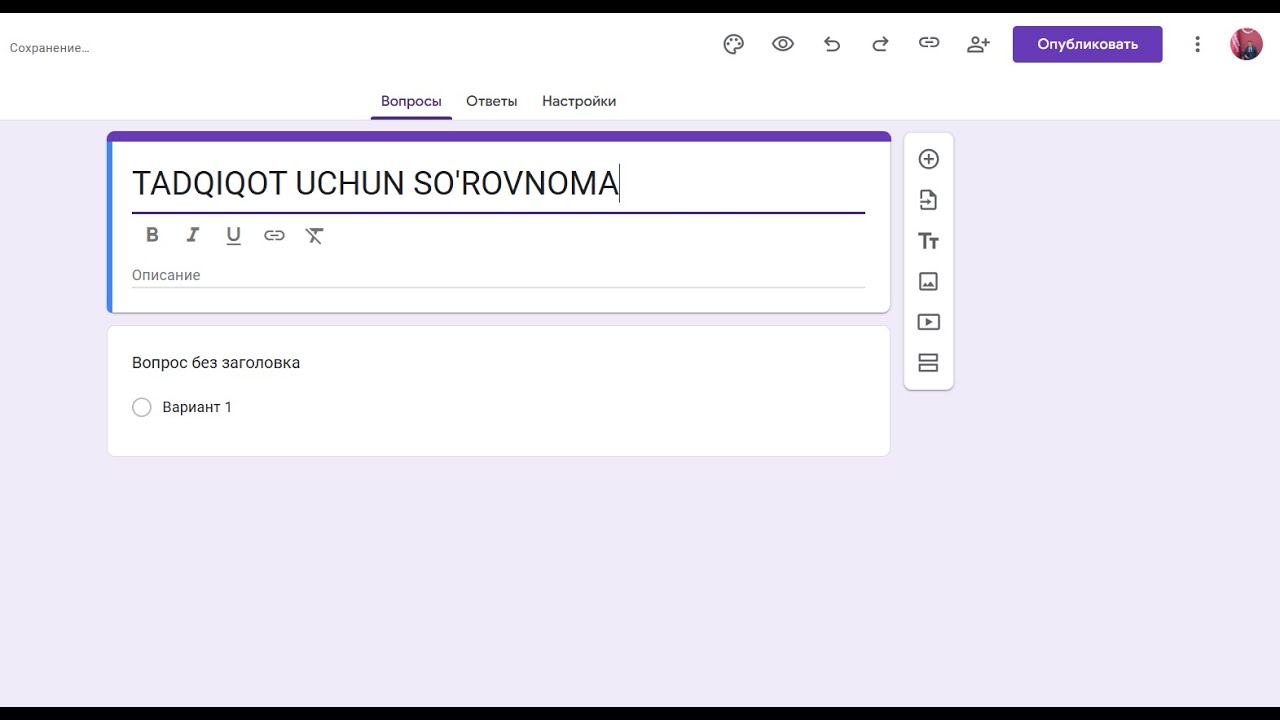Open the Google account avatar
The width and height of the screenshot is (1280, 720).
click(1246, 44)
